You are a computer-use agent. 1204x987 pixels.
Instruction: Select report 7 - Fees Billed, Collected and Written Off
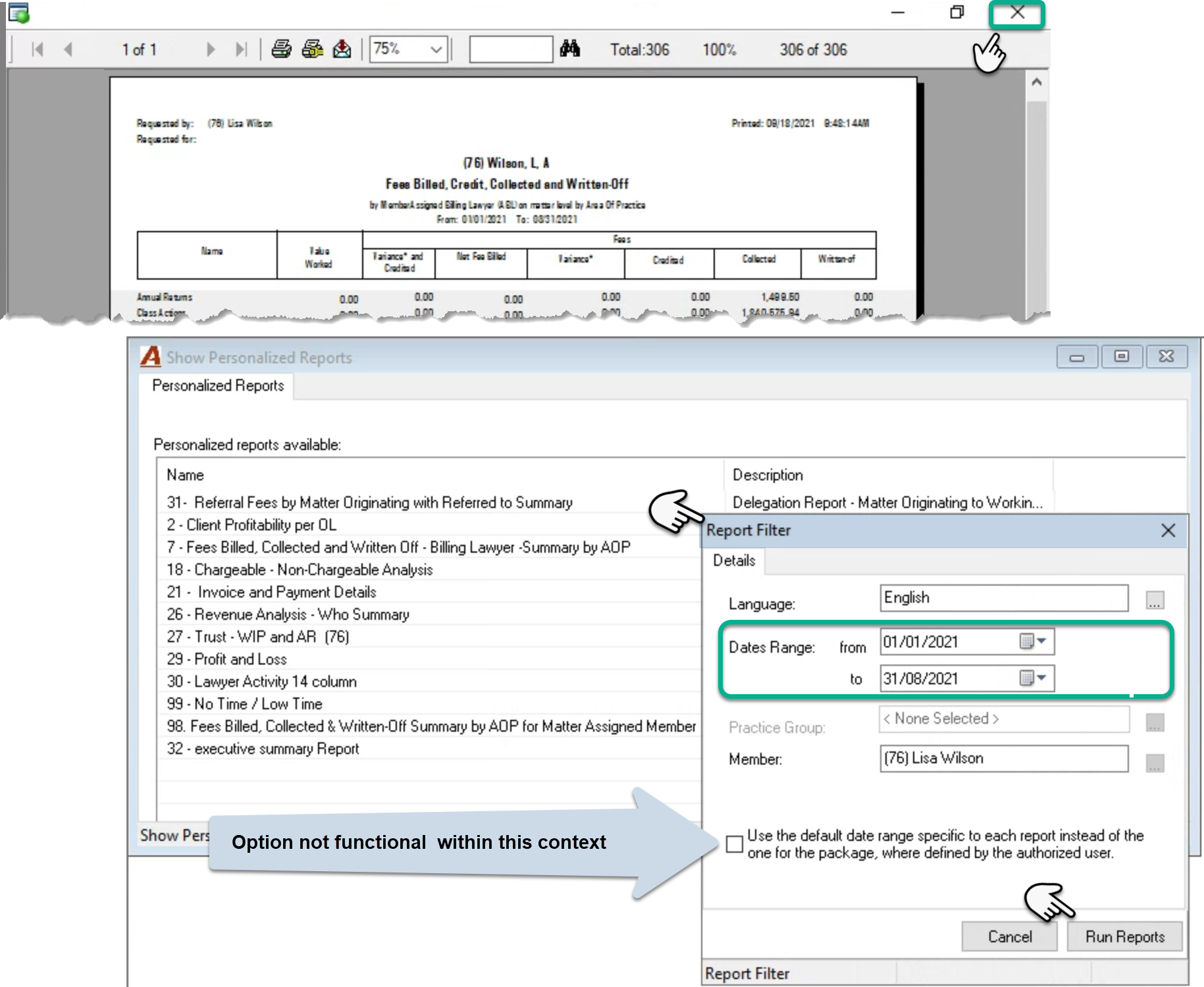click(x=398, y=547)
